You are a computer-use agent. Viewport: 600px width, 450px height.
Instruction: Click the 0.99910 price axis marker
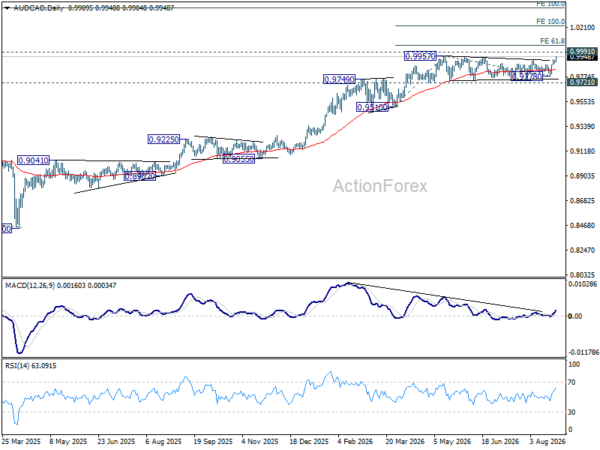pos(582,51)
